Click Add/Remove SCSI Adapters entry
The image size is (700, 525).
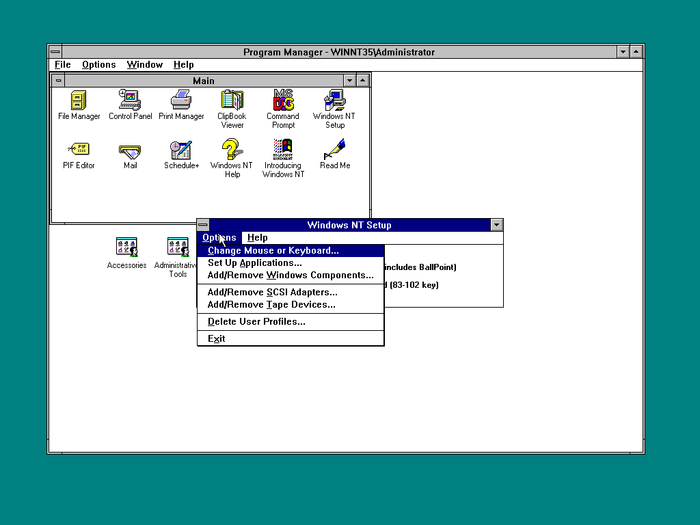pyautogui.click(x=272, y=292)
